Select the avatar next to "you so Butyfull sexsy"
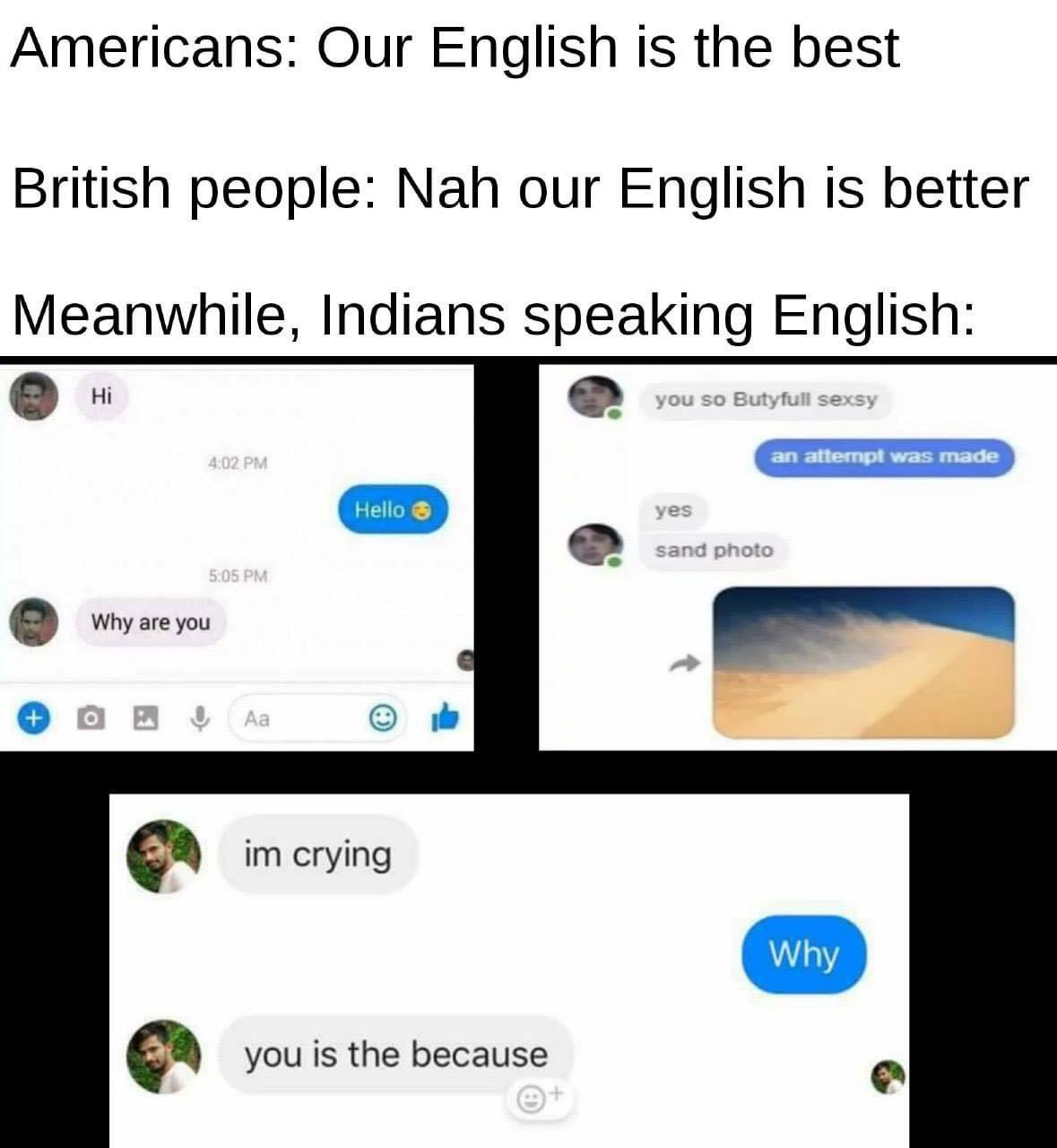 [x=595, y=397]
